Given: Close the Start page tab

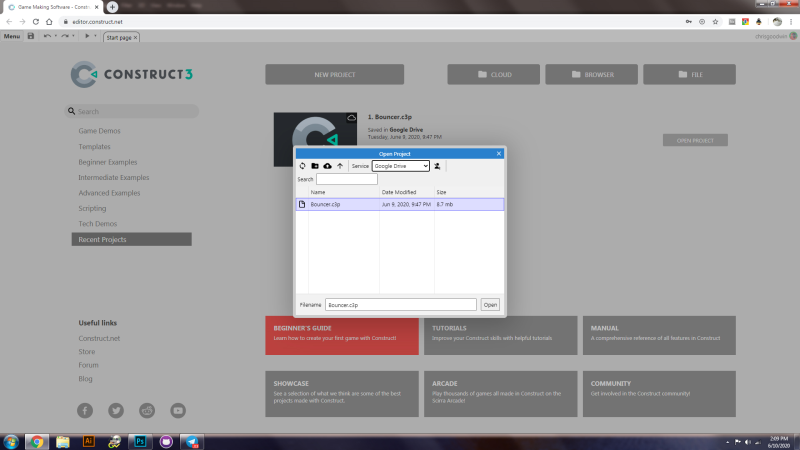Looking at the screenshot, I should point(135,37).
